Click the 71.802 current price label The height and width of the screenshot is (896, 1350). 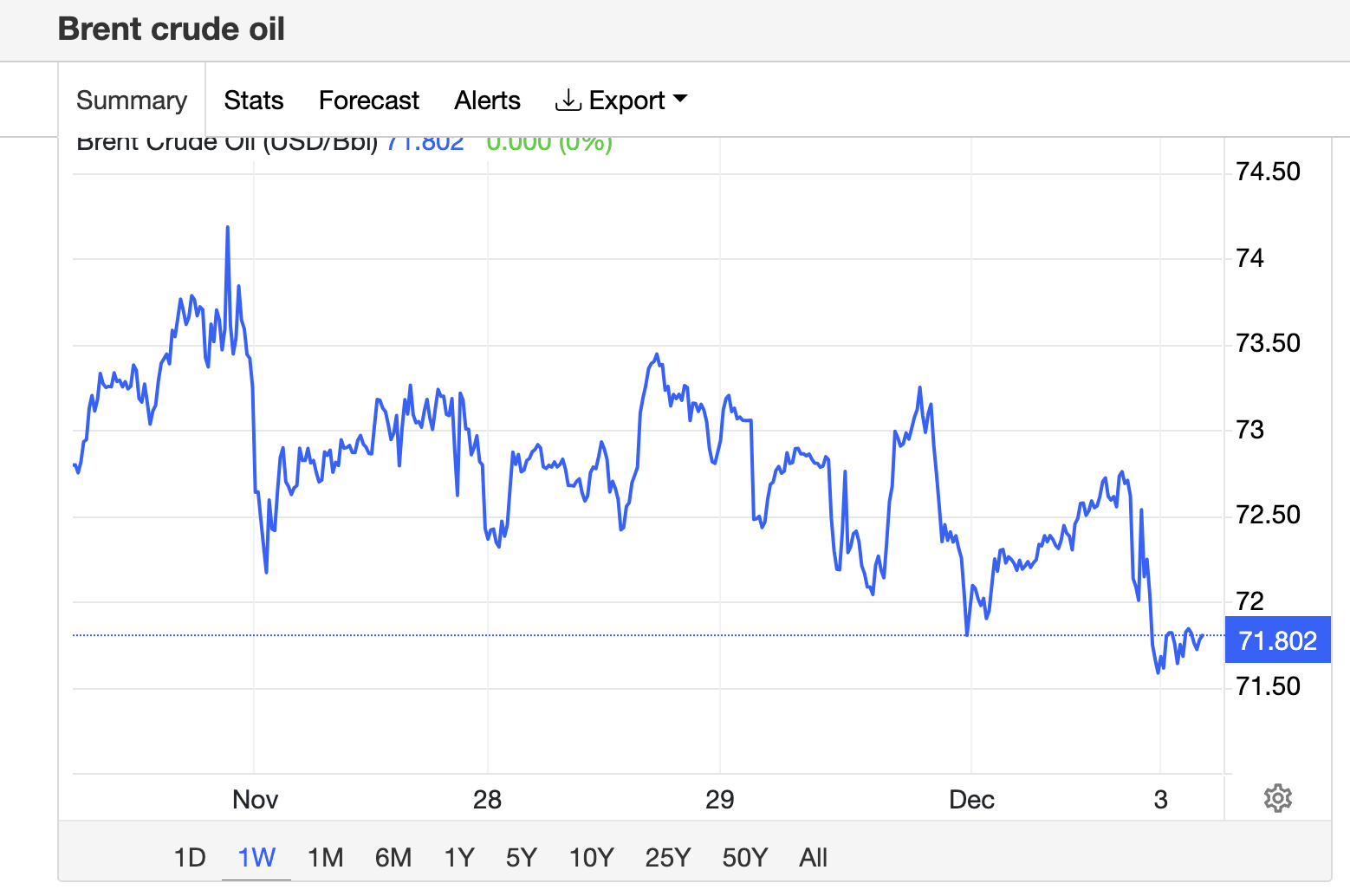[x=1277, y=640]
